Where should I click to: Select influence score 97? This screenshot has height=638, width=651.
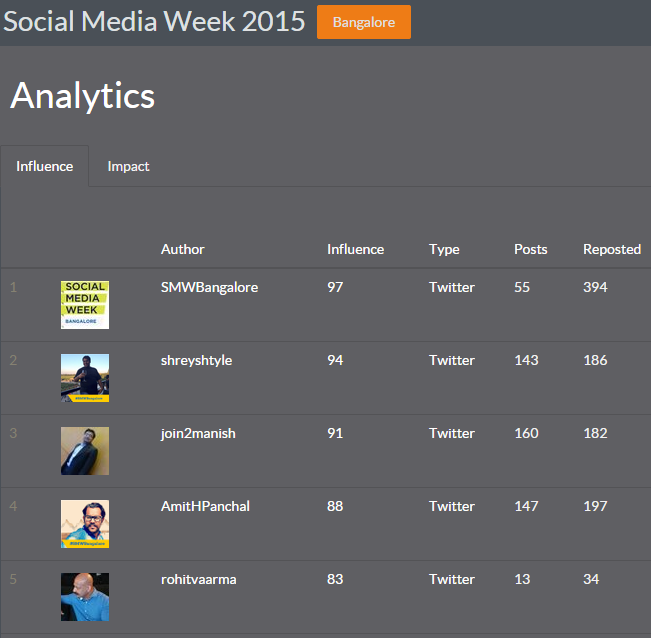(335, 287)
